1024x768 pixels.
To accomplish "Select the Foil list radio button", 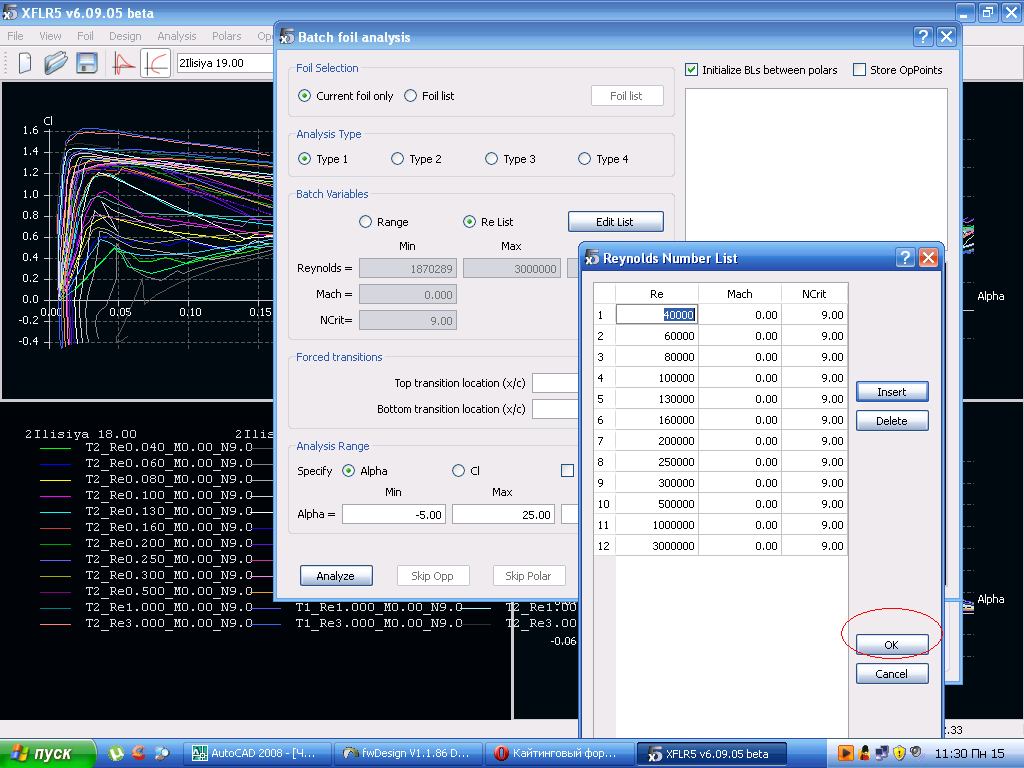I will coord(411,96).
